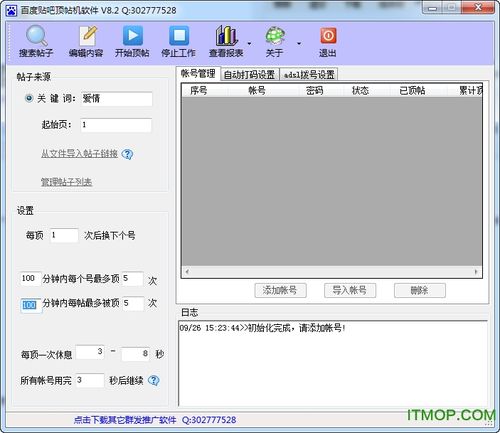Viewport: 500px width, 433px height.
Task: Click the 密码 column header
Action: (x=315, y=91)
